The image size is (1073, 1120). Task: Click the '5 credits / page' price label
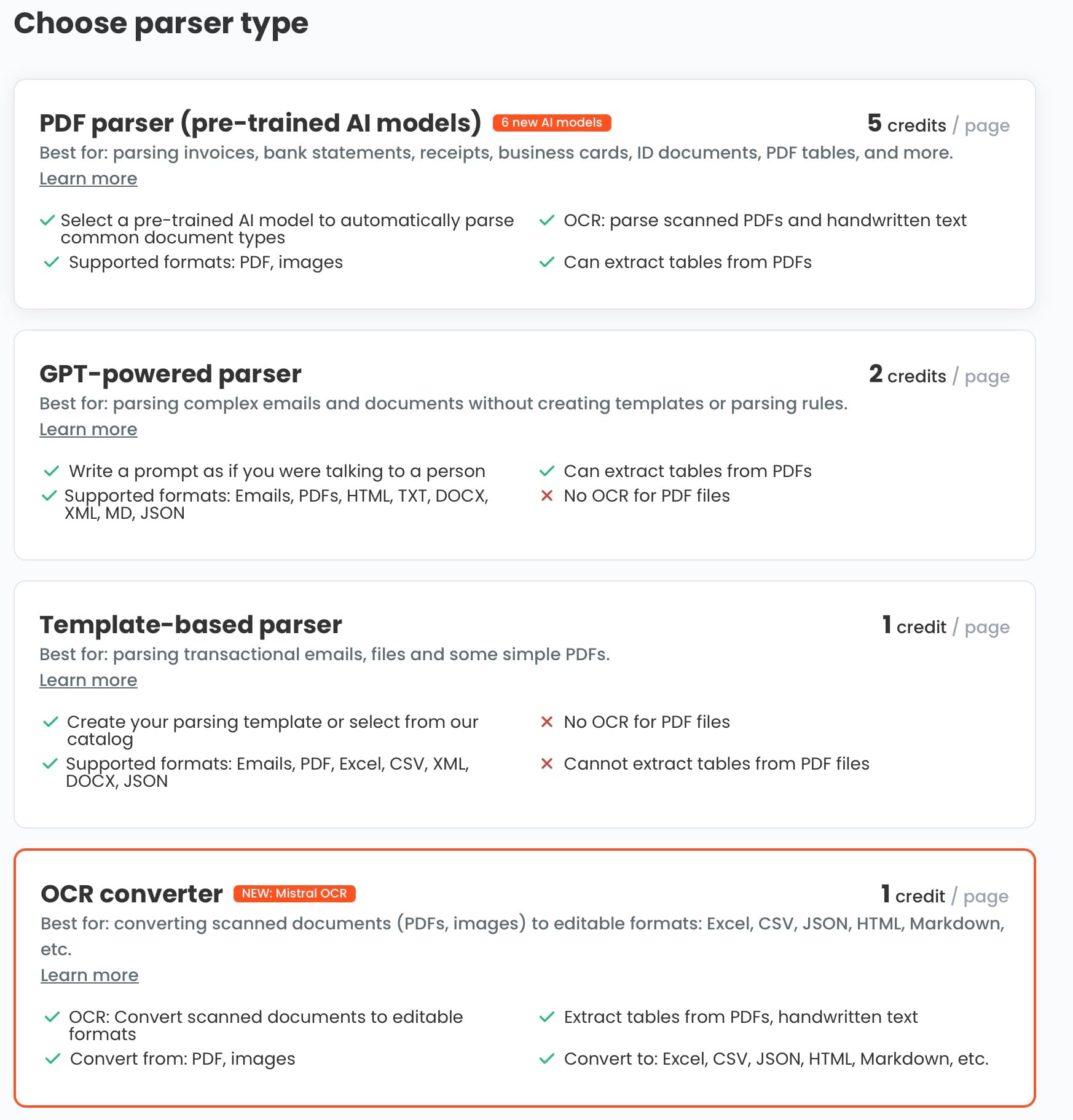[x=938, y=125]
